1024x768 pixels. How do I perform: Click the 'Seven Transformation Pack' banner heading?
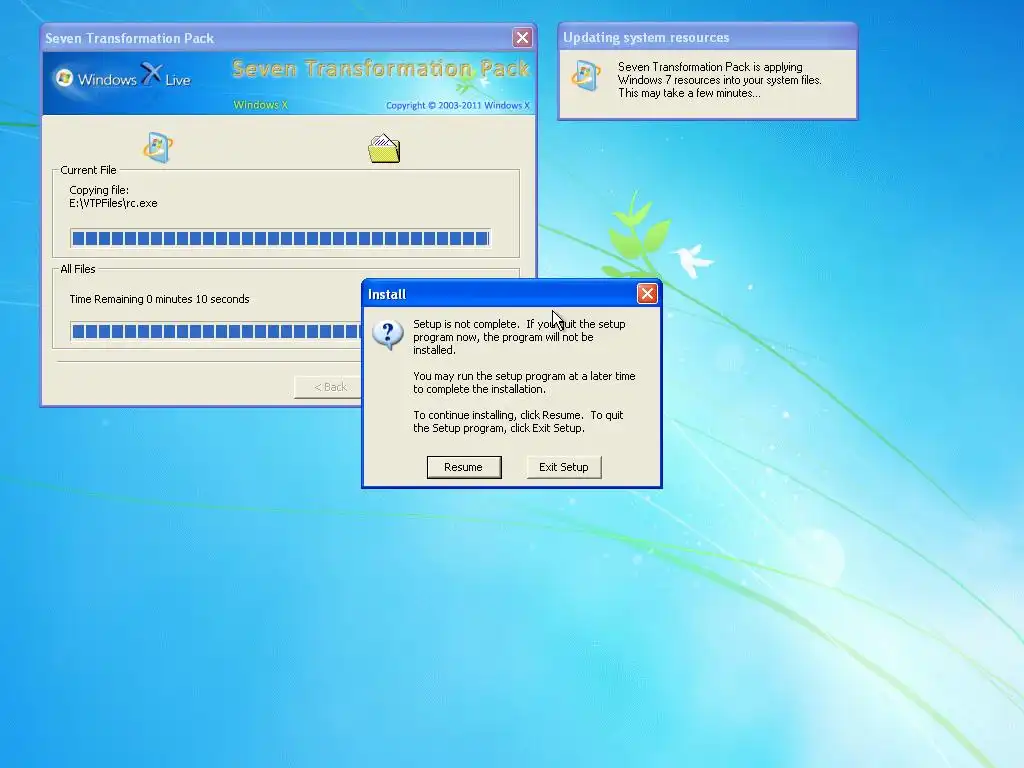click(381, 69)
